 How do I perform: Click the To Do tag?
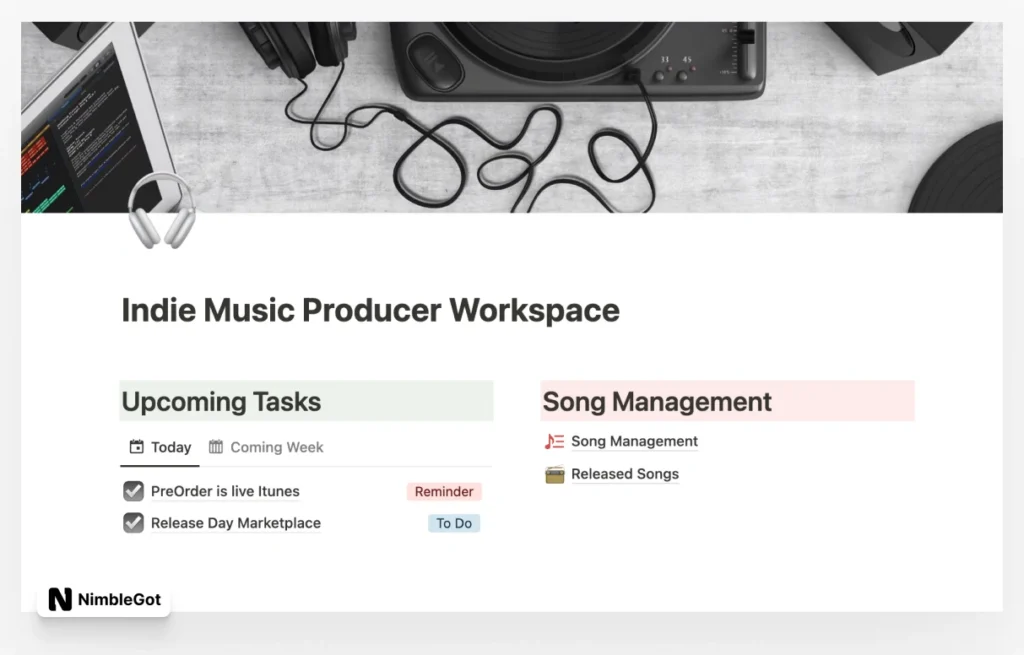[454, 524]
